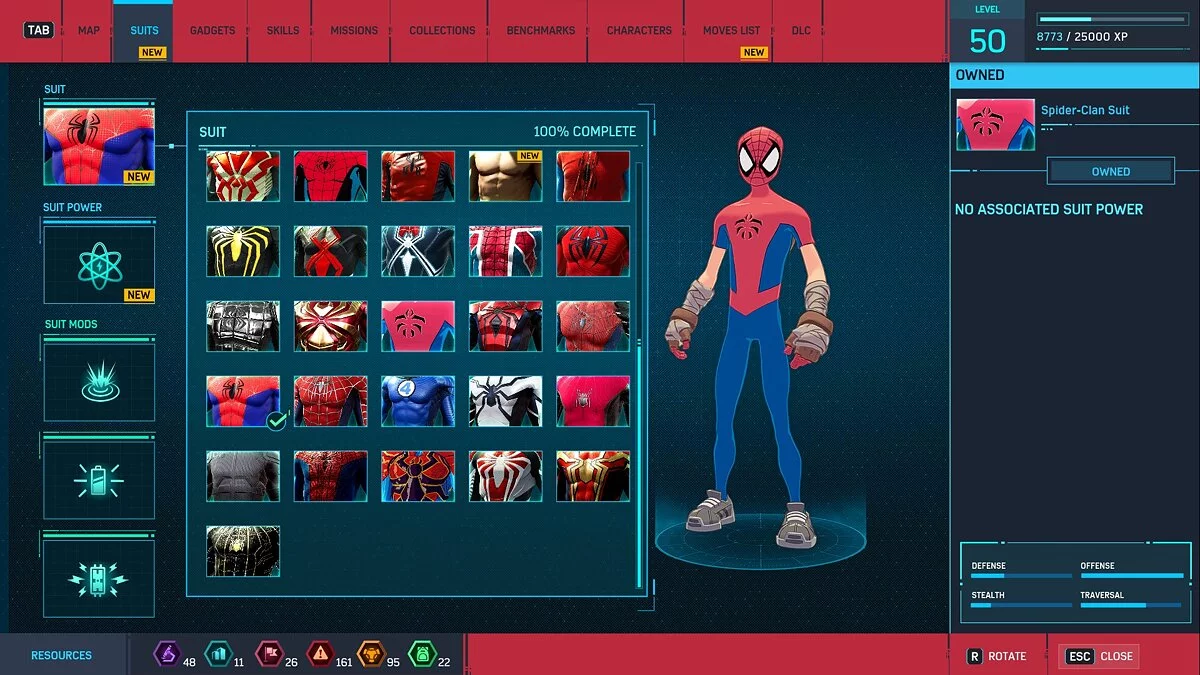Open the GADGETS tab

pyautogui.click(x=212, y=31)
